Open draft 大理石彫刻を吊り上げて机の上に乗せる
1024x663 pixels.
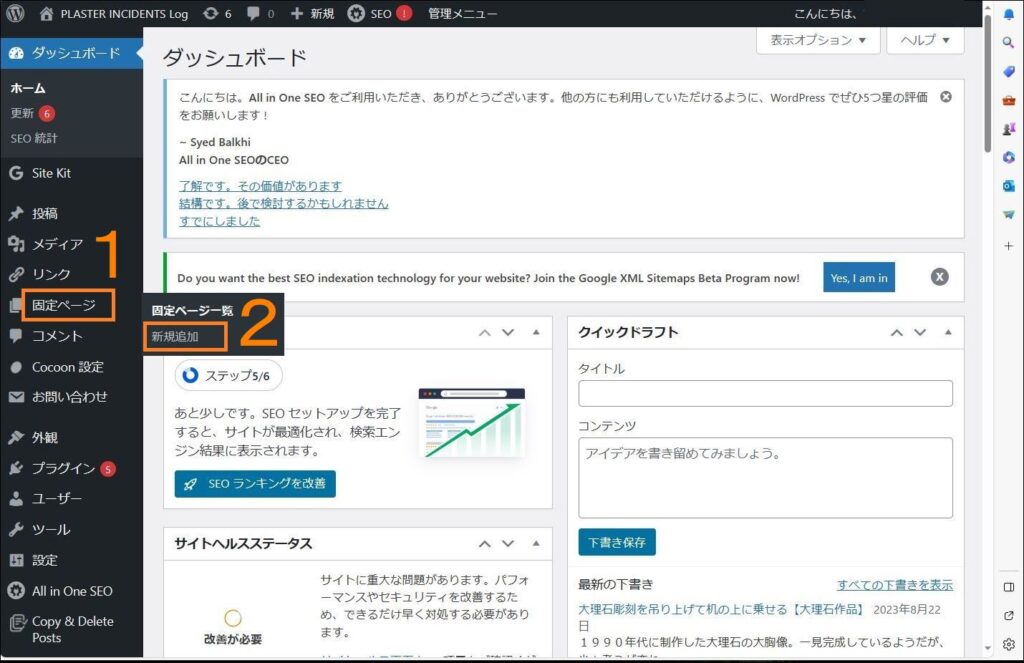(722, 609)
